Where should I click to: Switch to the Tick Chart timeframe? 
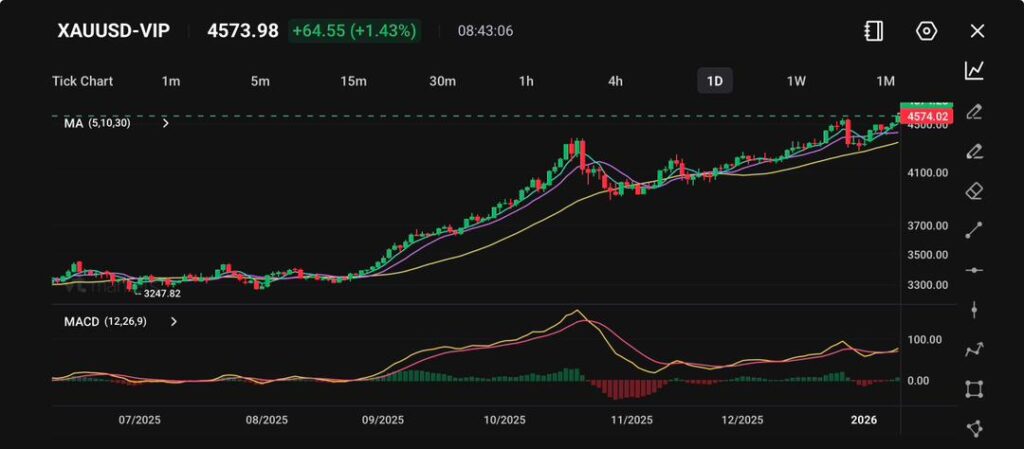(82, 81)
